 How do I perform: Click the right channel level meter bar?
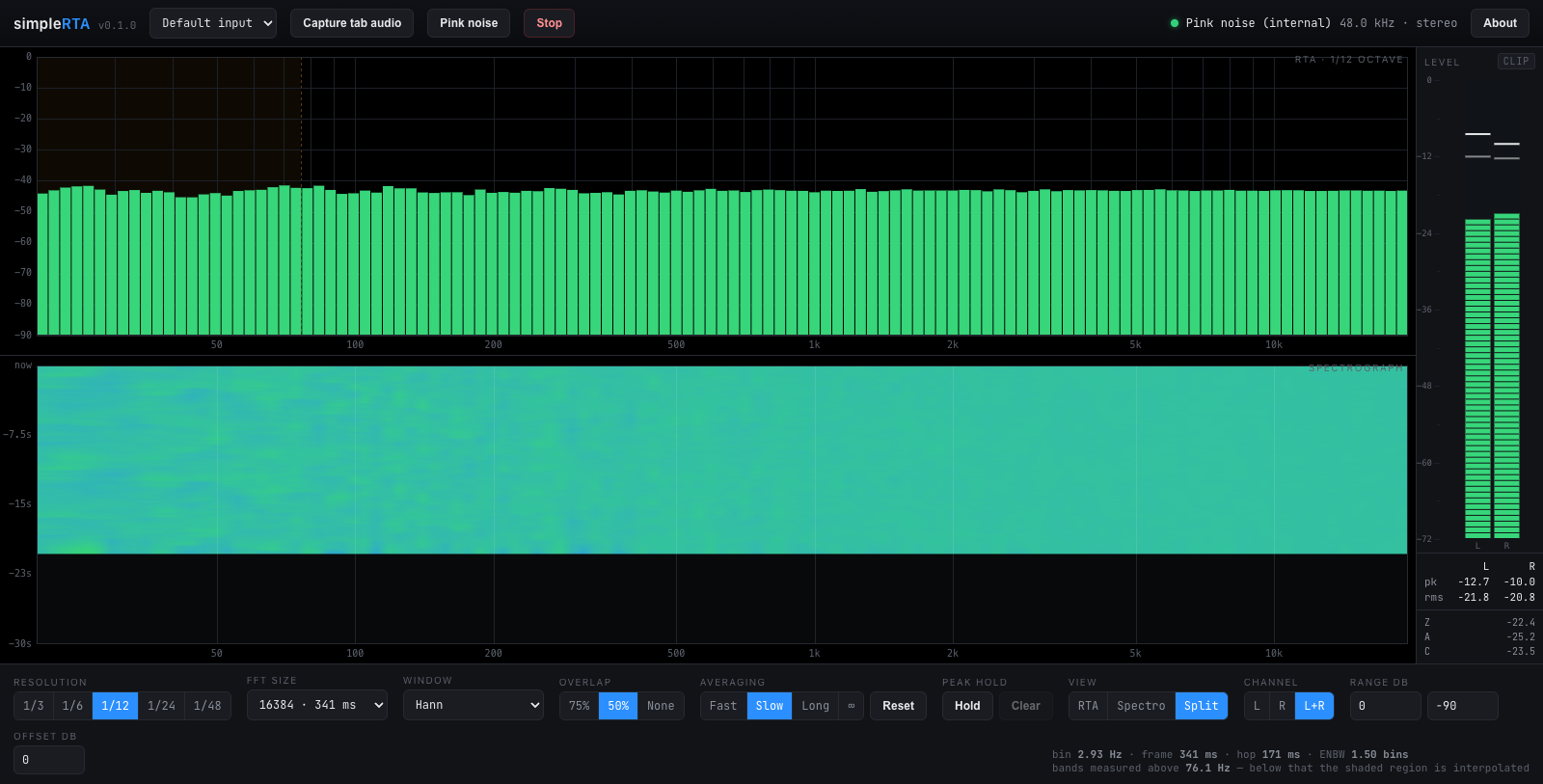(x=1506, y=375)
